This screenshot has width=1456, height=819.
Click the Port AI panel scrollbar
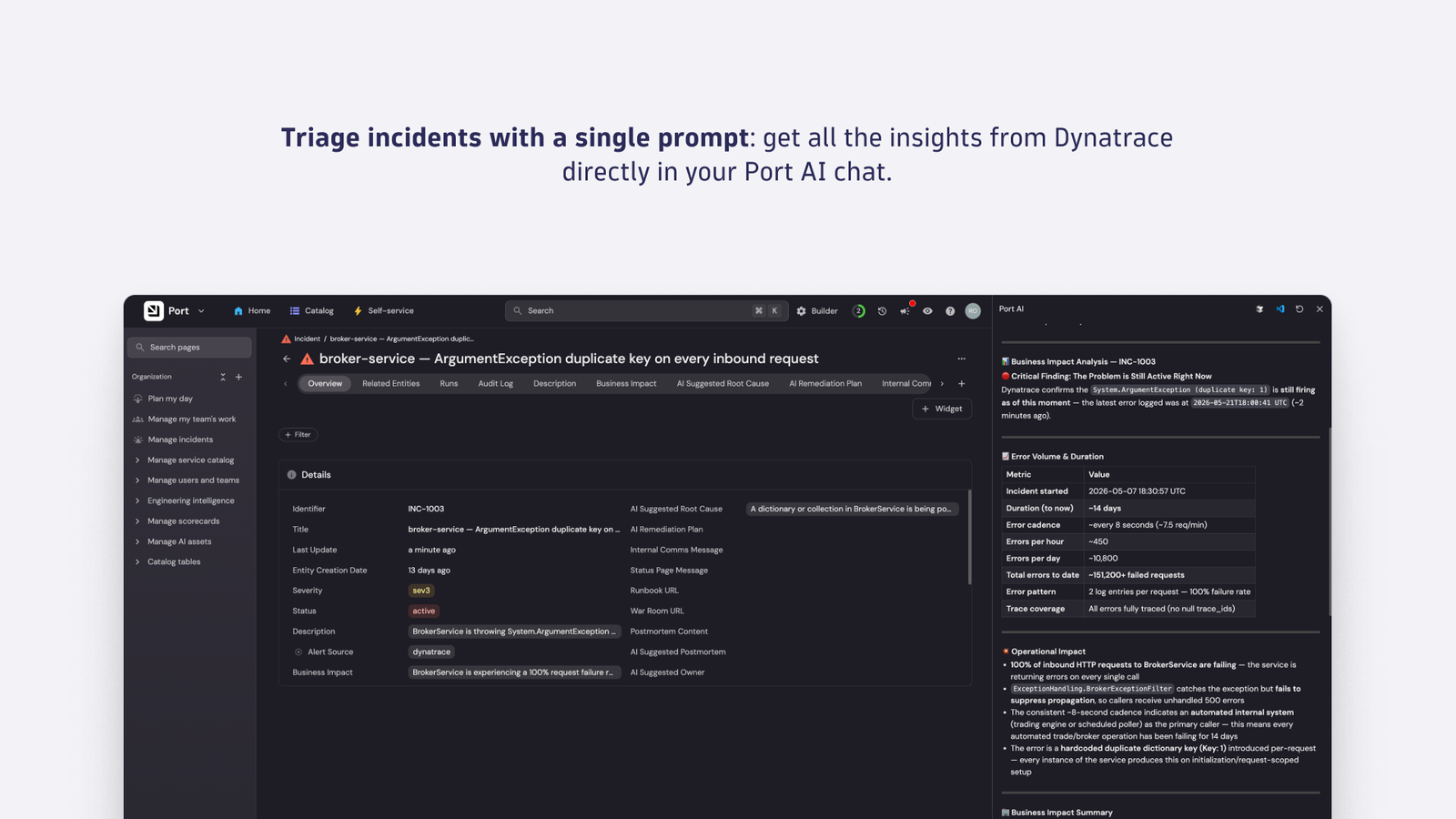(x=1330, y=521)
